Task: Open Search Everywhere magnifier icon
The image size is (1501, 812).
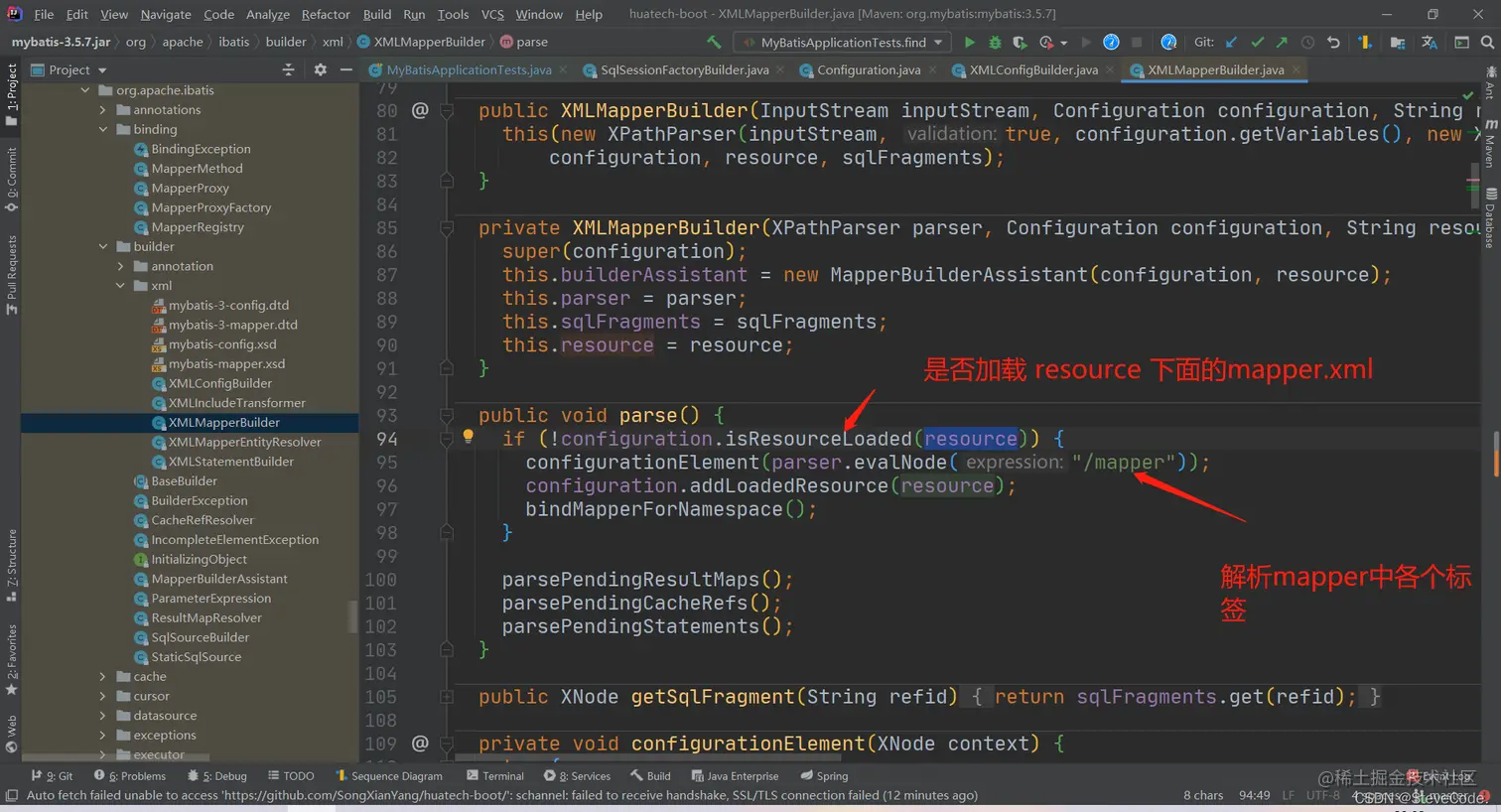Action: 1487,42
